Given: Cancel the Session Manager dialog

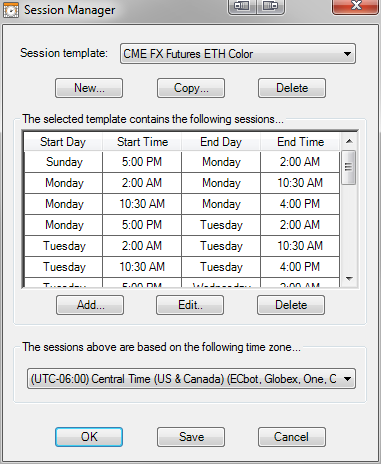Looking at the screenshot, I should (292, 437).
